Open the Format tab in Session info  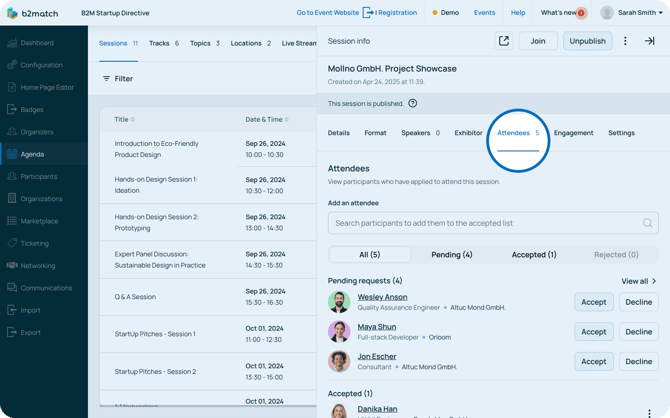point(375,133)
